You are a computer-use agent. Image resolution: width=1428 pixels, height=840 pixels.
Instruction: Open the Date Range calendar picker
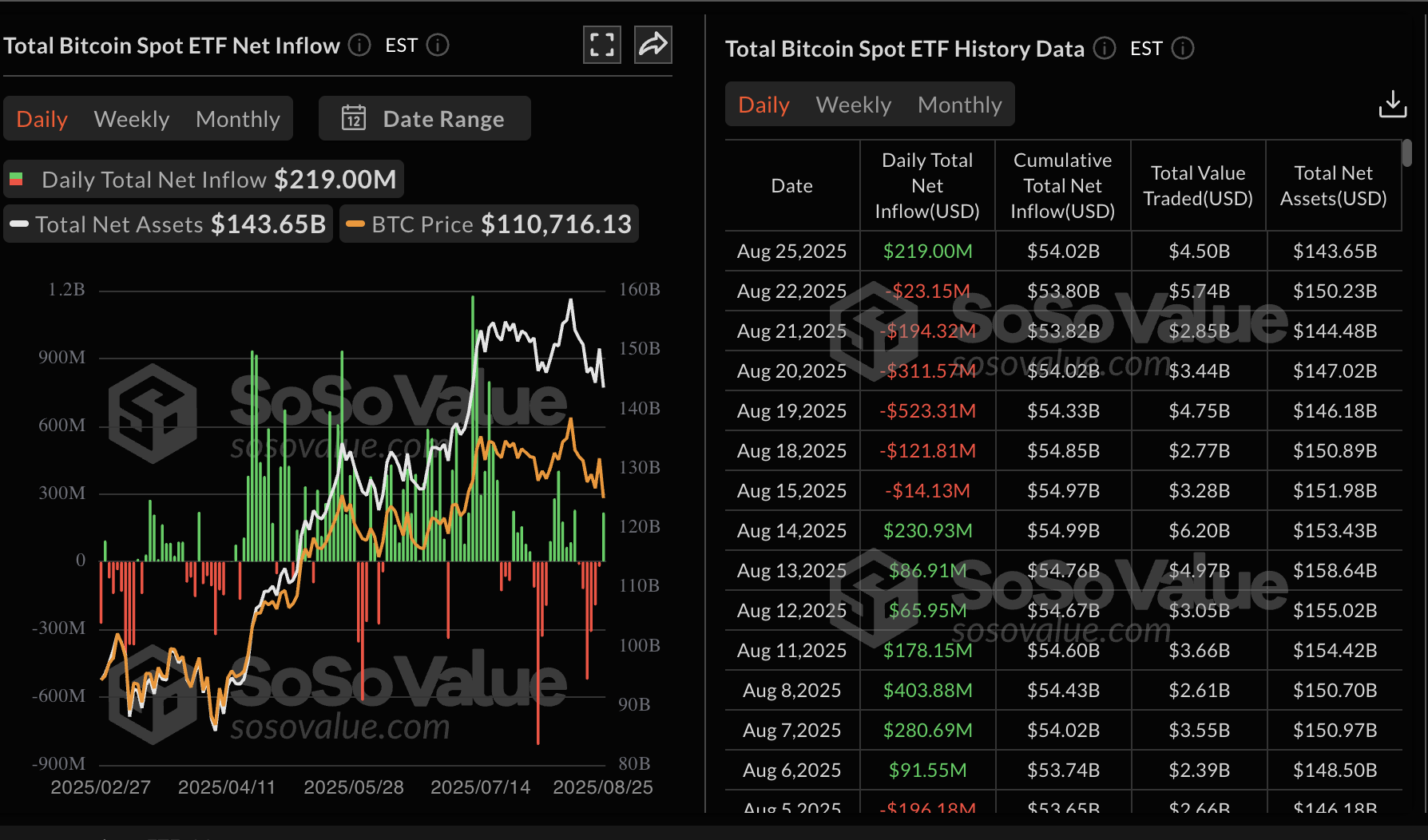click(424, 118)
